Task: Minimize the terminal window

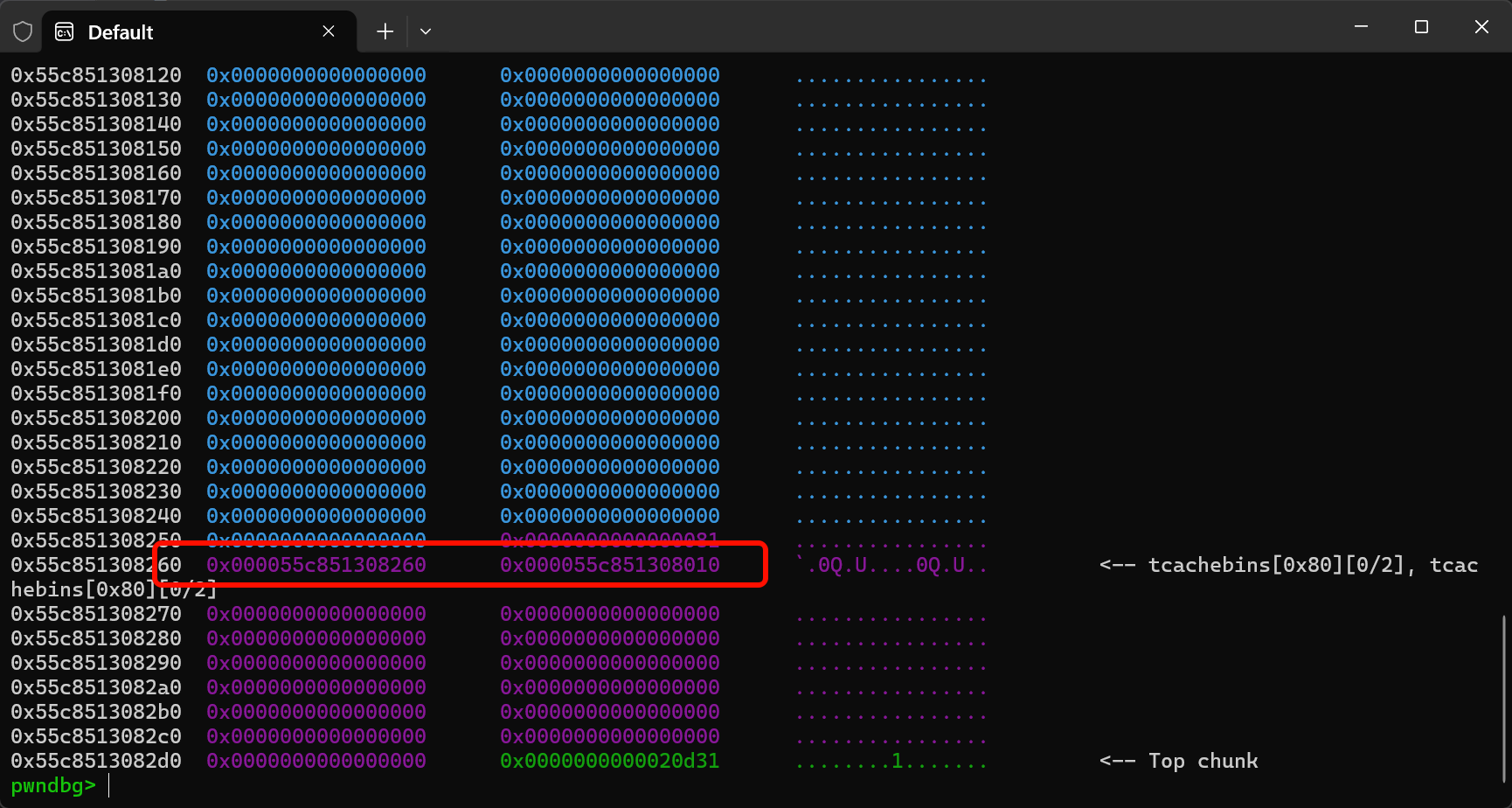Action: click(1361, 26)
